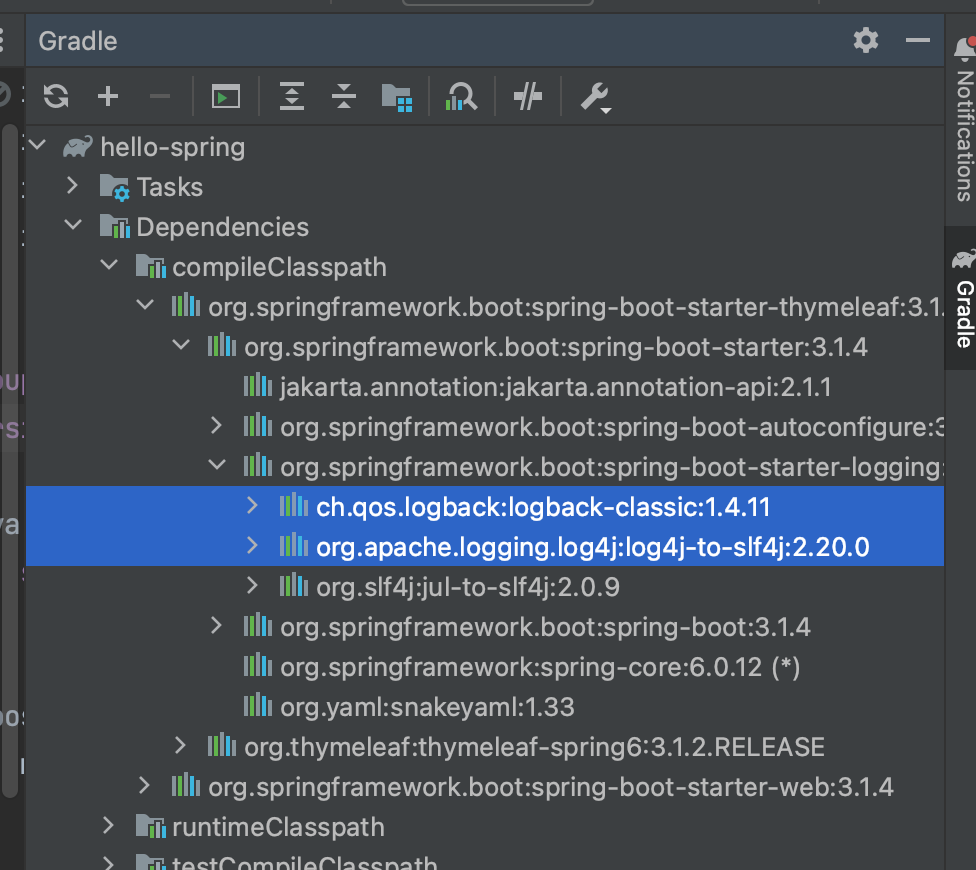Collapse spring-boot-starter-logging dependency

click(217, 465)
